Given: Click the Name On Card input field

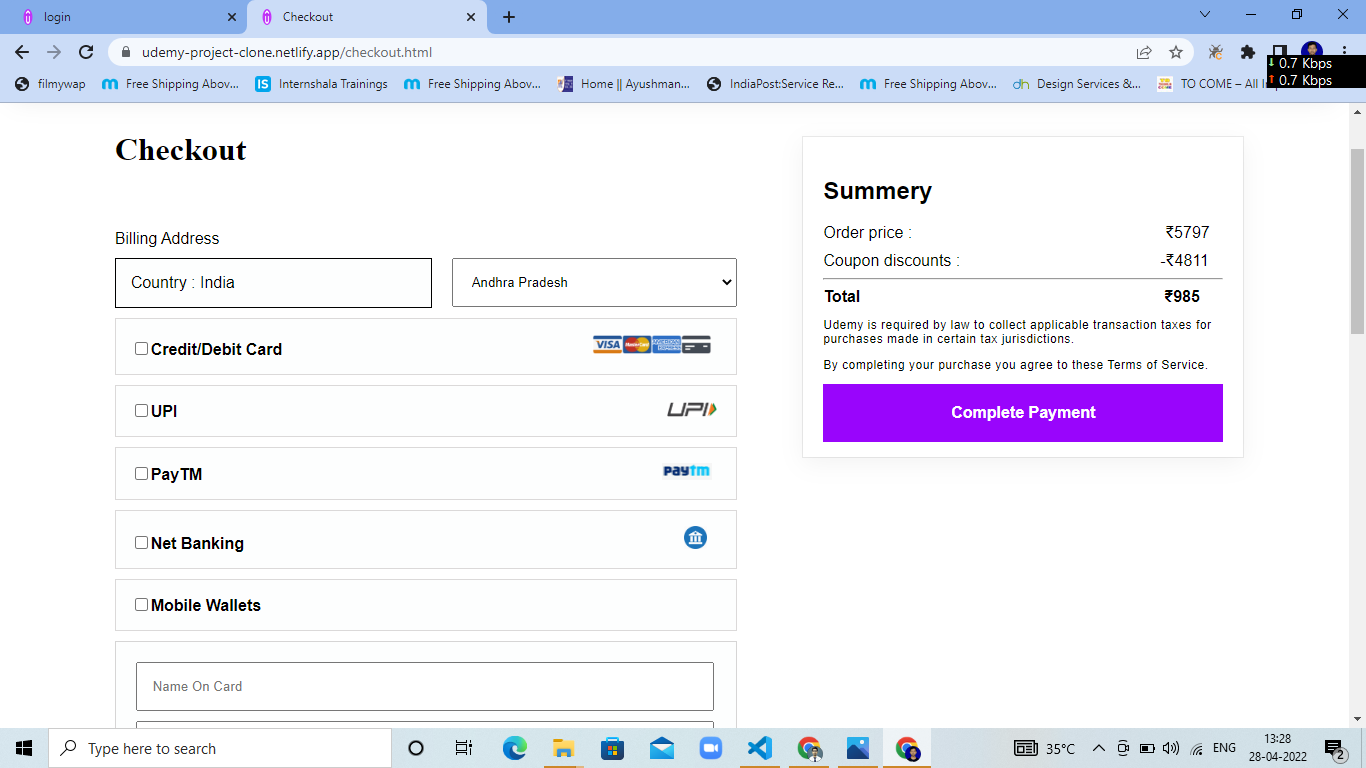Looking at the screenshot, I should pyautogui.click(x=425, y=687).
